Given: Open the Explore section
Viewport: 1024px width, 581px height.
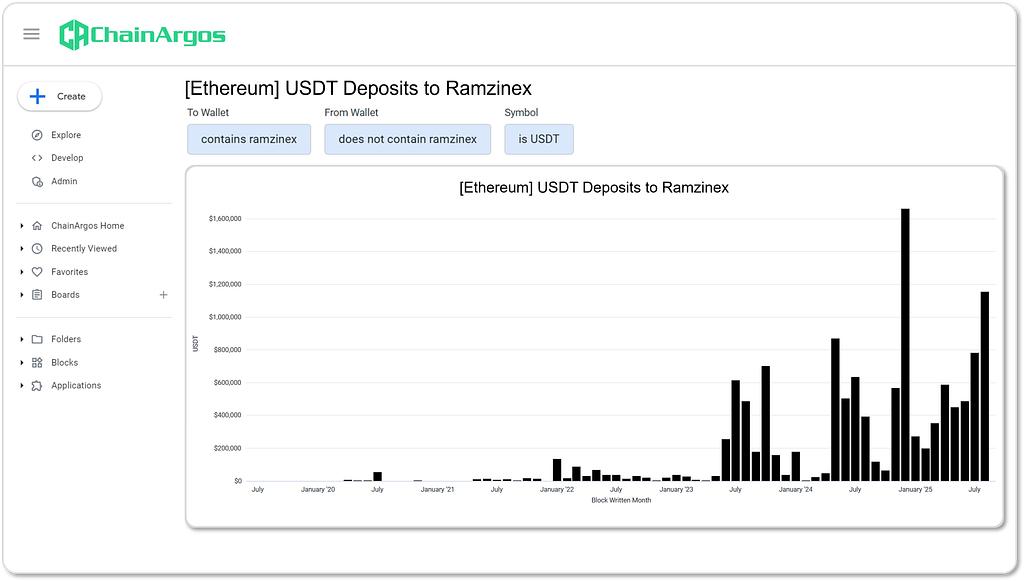Looking at the screenshot, I should point(66,135).
